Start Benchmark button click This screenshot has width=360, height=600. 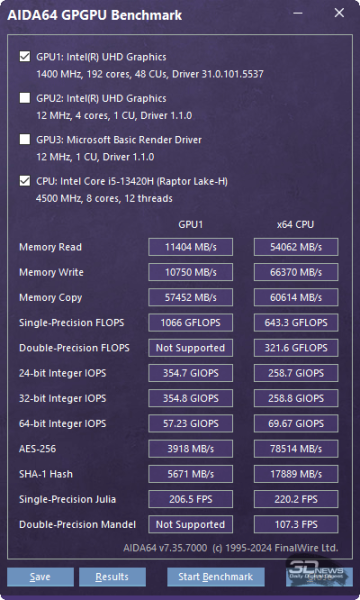215,577
